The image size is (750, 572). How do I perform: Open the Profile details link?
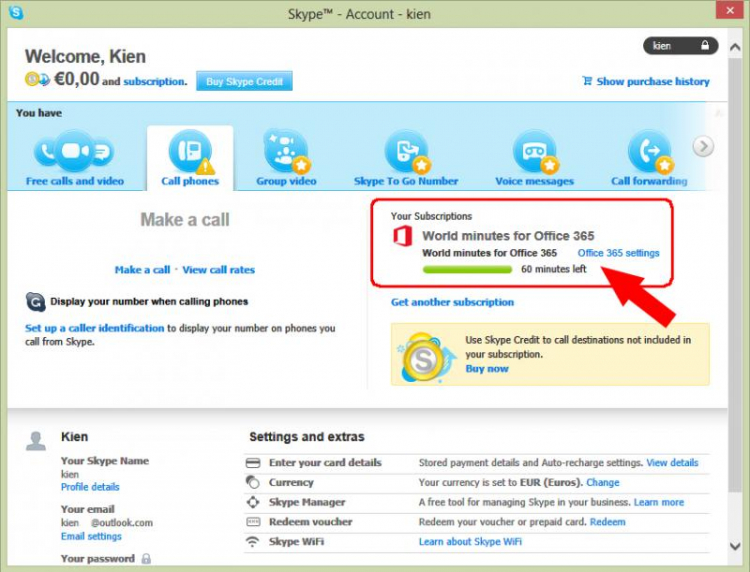tap(90, 487)
